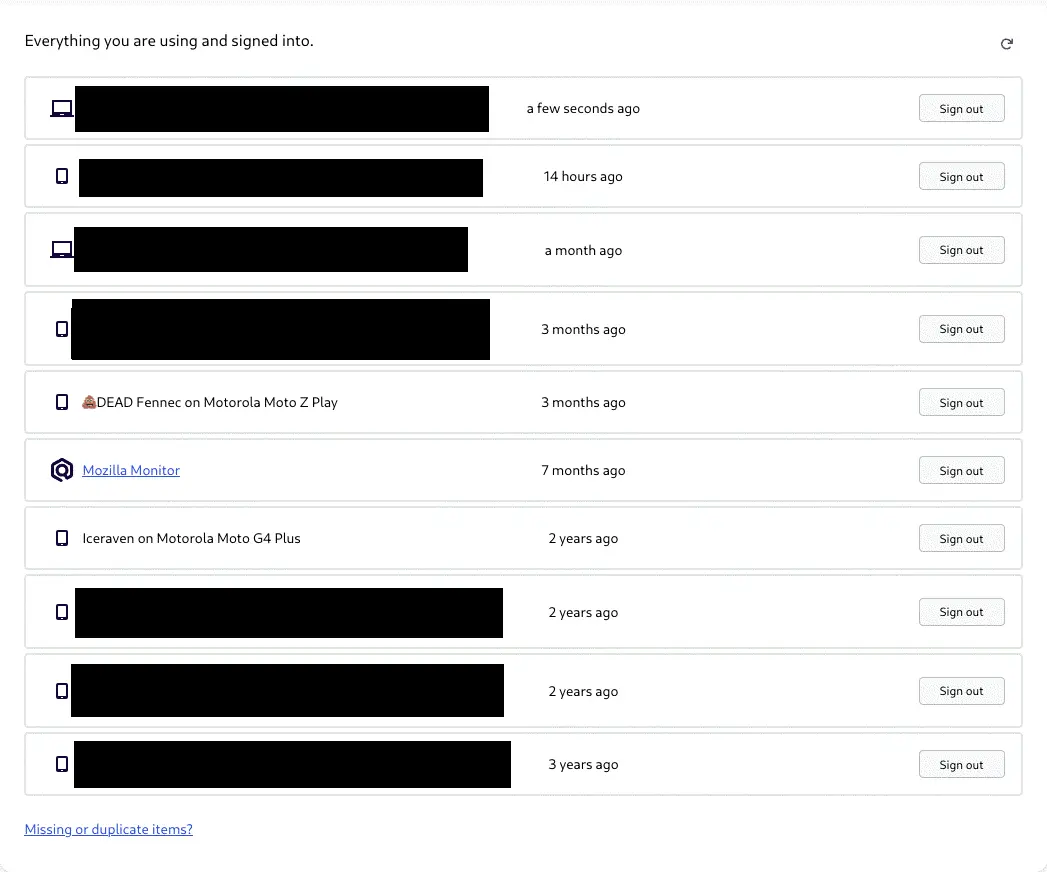The image size is (1047, 872).
Task: Sign out the device active a month ago
Action: coord(961,250)
